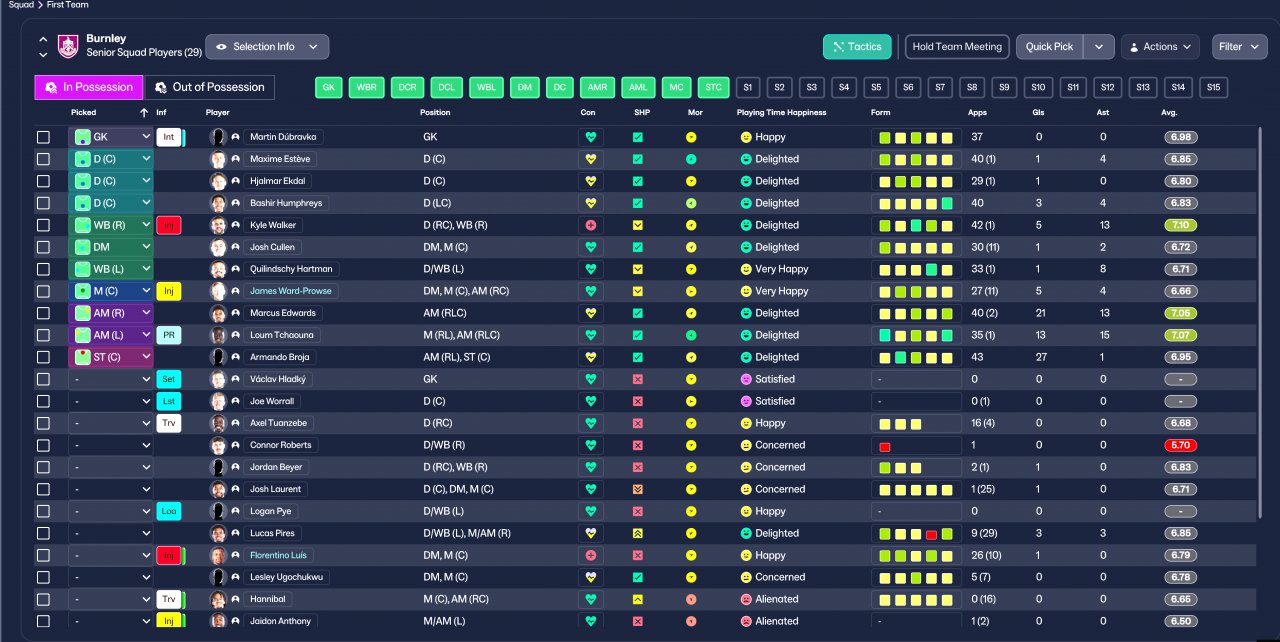1280x642 pixels.
Task: Collapse squad using the up chevron beside Burnley
Action: point(43,39)
